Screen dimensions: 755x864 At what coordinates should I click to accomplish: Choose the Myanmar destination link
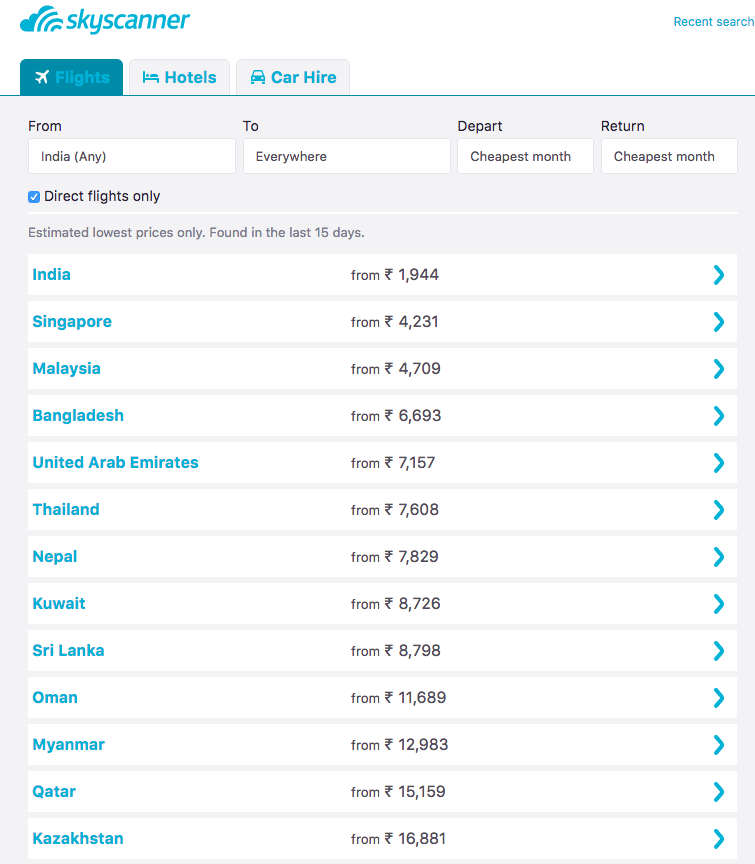click(69, 744)
